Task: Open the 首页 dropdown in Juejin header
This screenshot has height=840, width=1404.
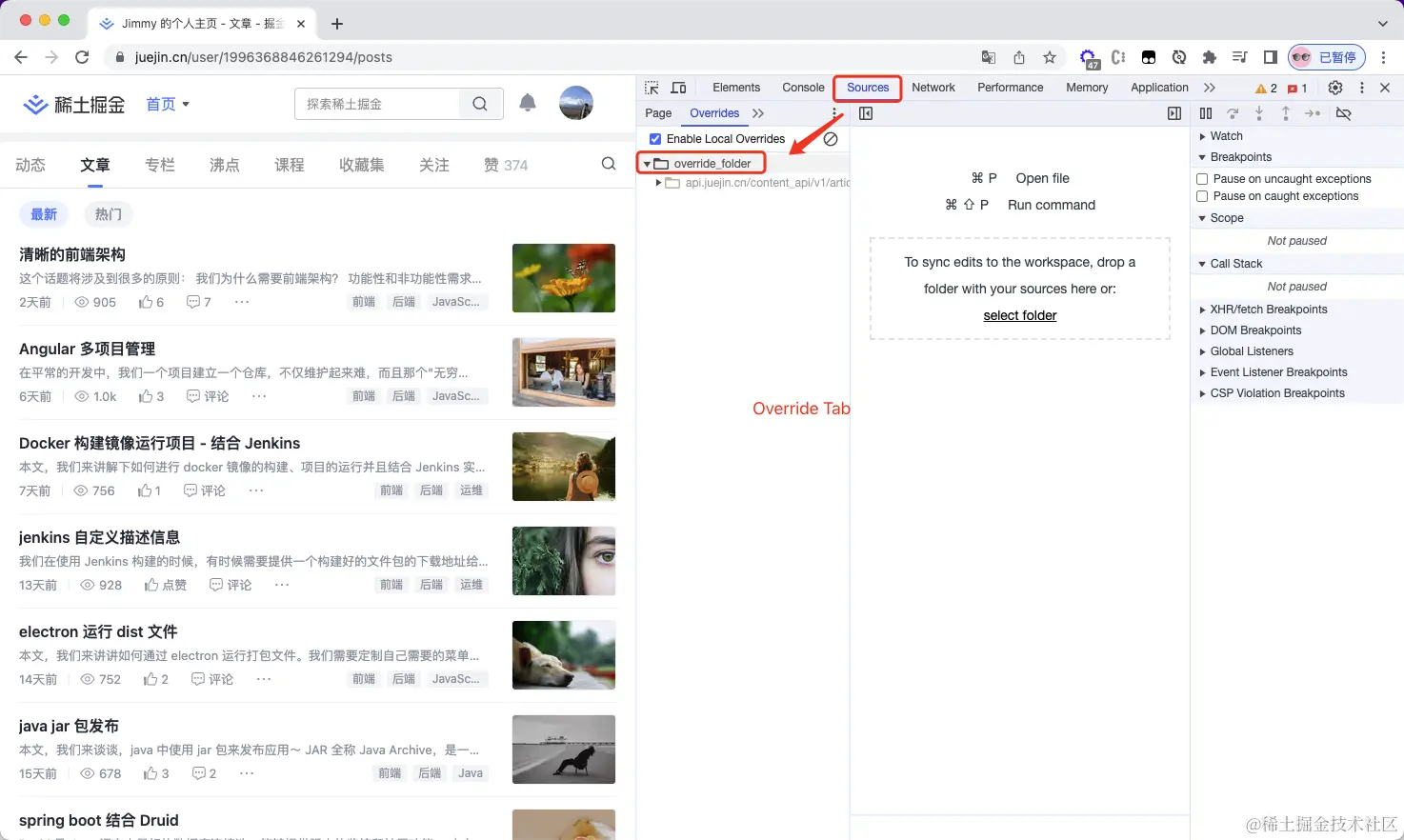Action: [x=168, y=104]
